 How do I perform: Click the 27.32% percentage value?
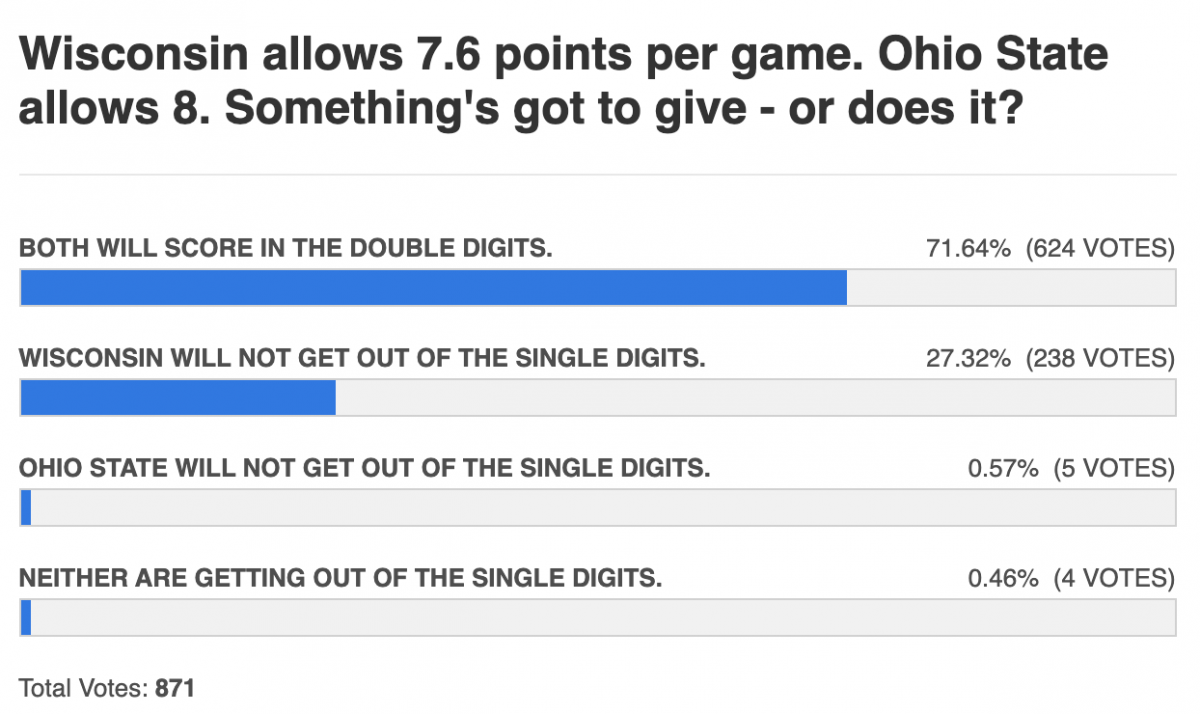coord(968,357)
